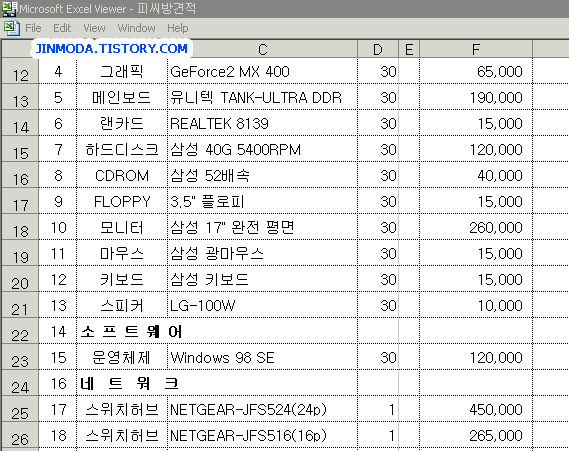This screenshot has height=451, width=569.
Task: Select row header 14
Action: (20, 123)
